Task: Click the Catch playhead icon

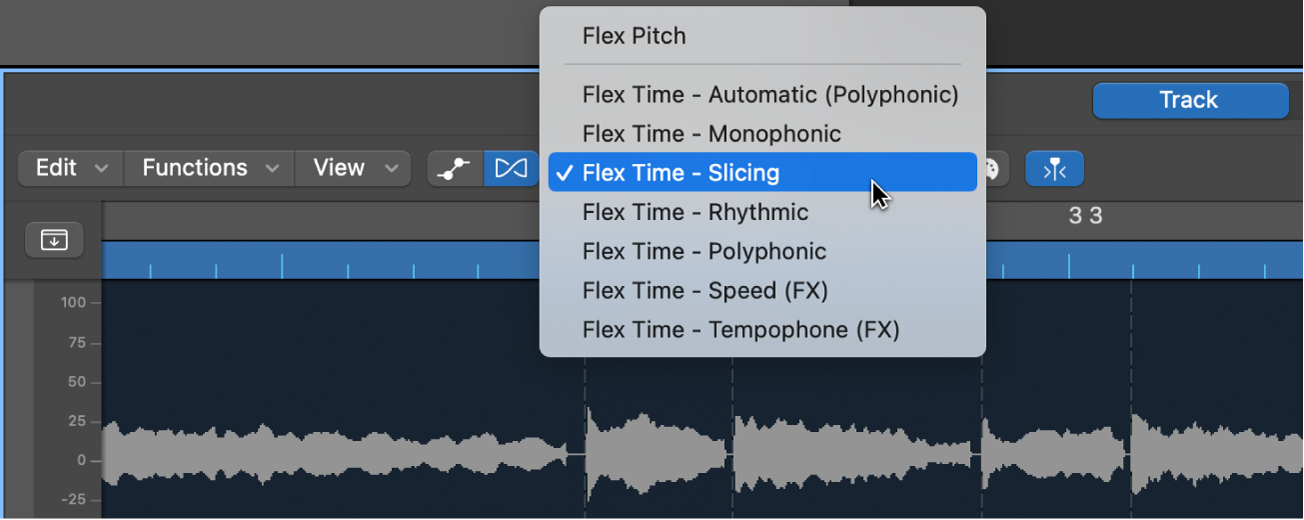Action: [1054, 169]
